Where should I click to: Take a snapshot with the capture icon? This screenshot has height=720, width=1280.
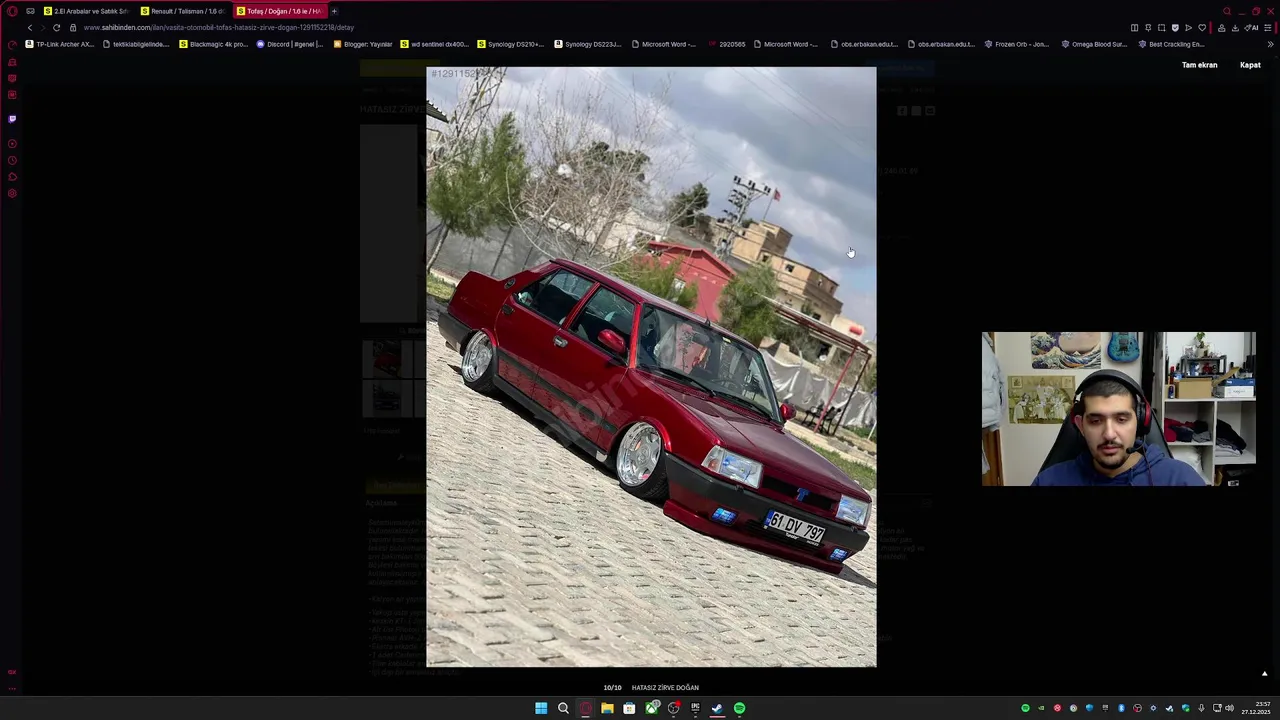1161,27
